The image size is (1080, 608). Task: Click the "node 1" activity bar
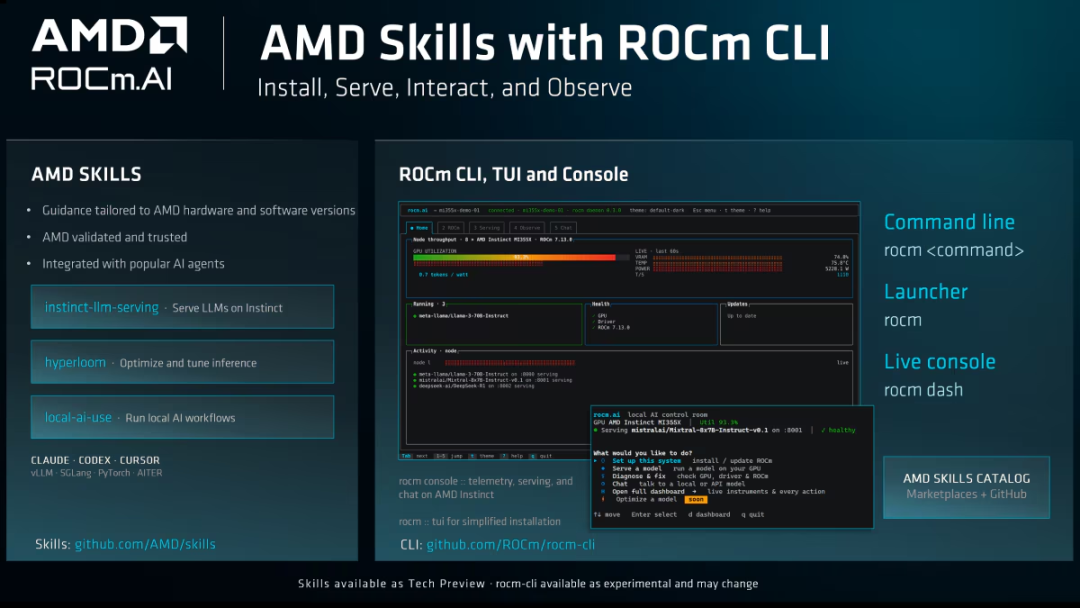coord(510,363)
